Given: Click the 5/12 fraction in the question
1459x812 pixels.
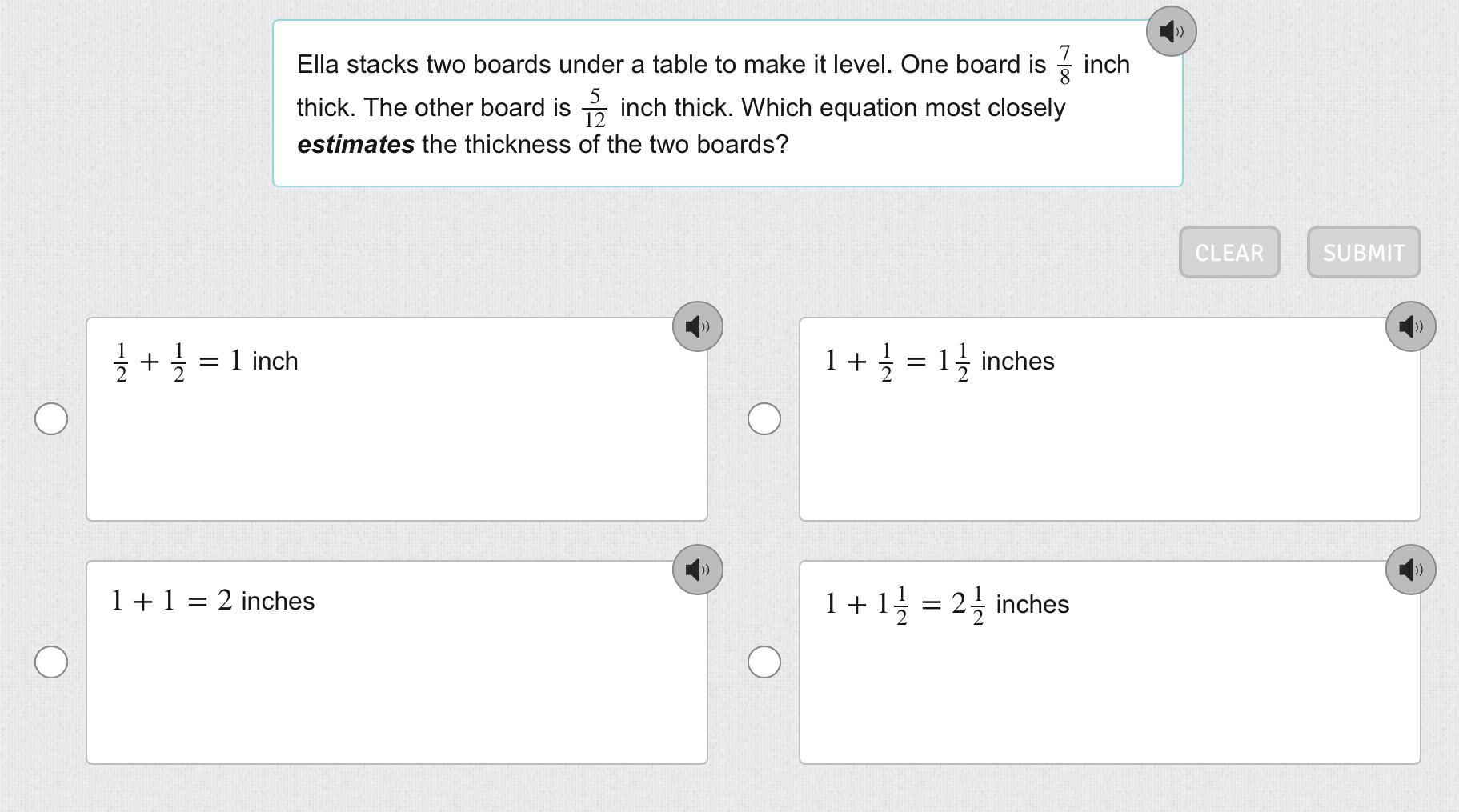Looking at the screenshot, I should [595, 109].
